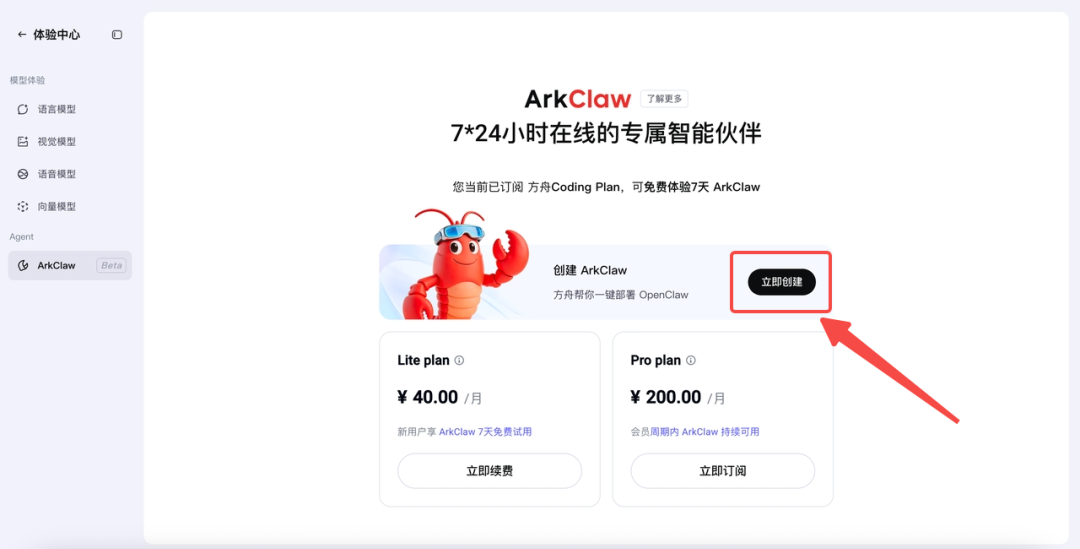
Task: Click the 语言模型 icon in sidebar
Action: pyautogui.click(x=23, y=110)
